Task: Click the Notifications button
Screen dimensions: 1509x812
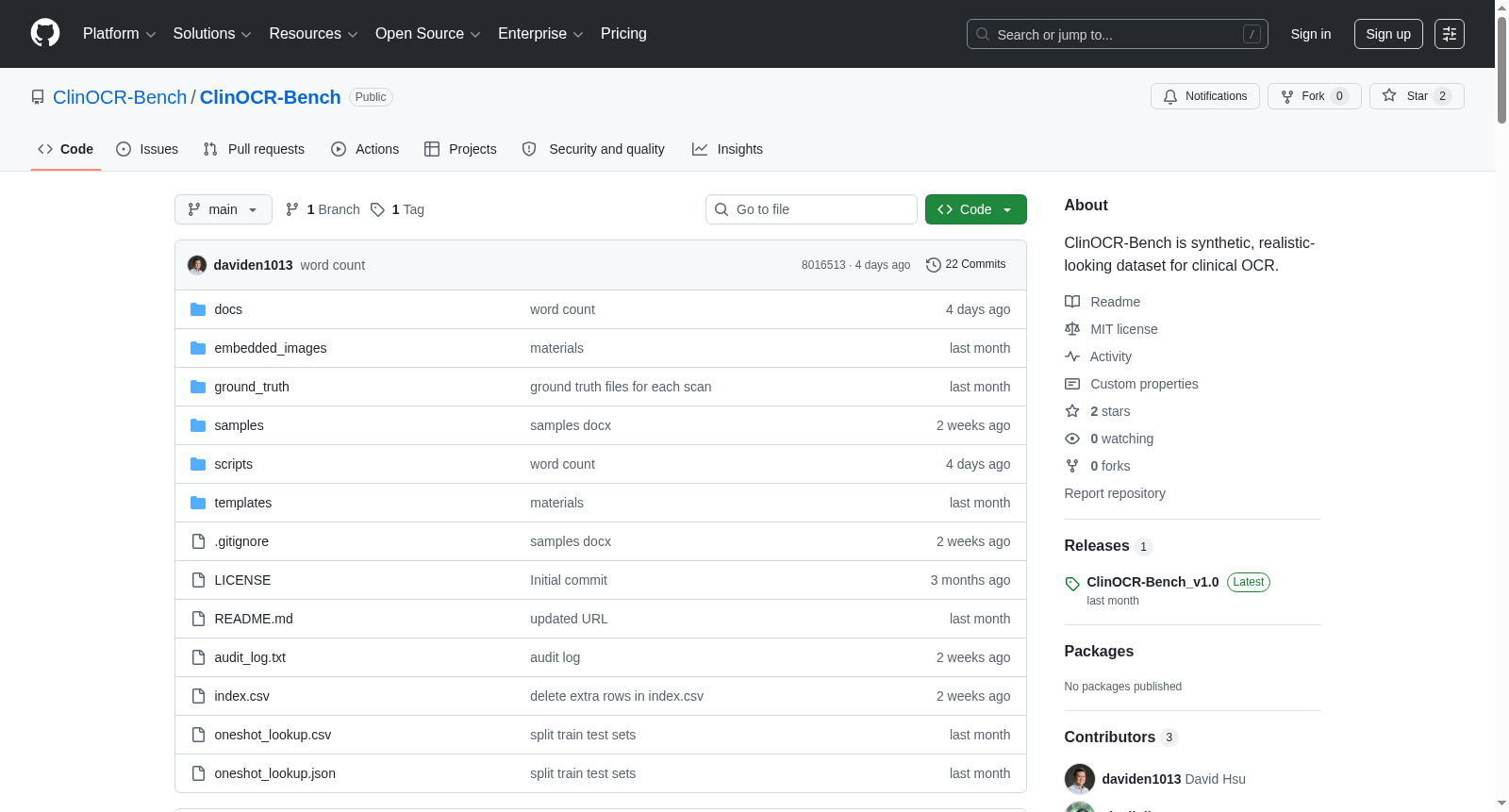Action: (1205, 96)
